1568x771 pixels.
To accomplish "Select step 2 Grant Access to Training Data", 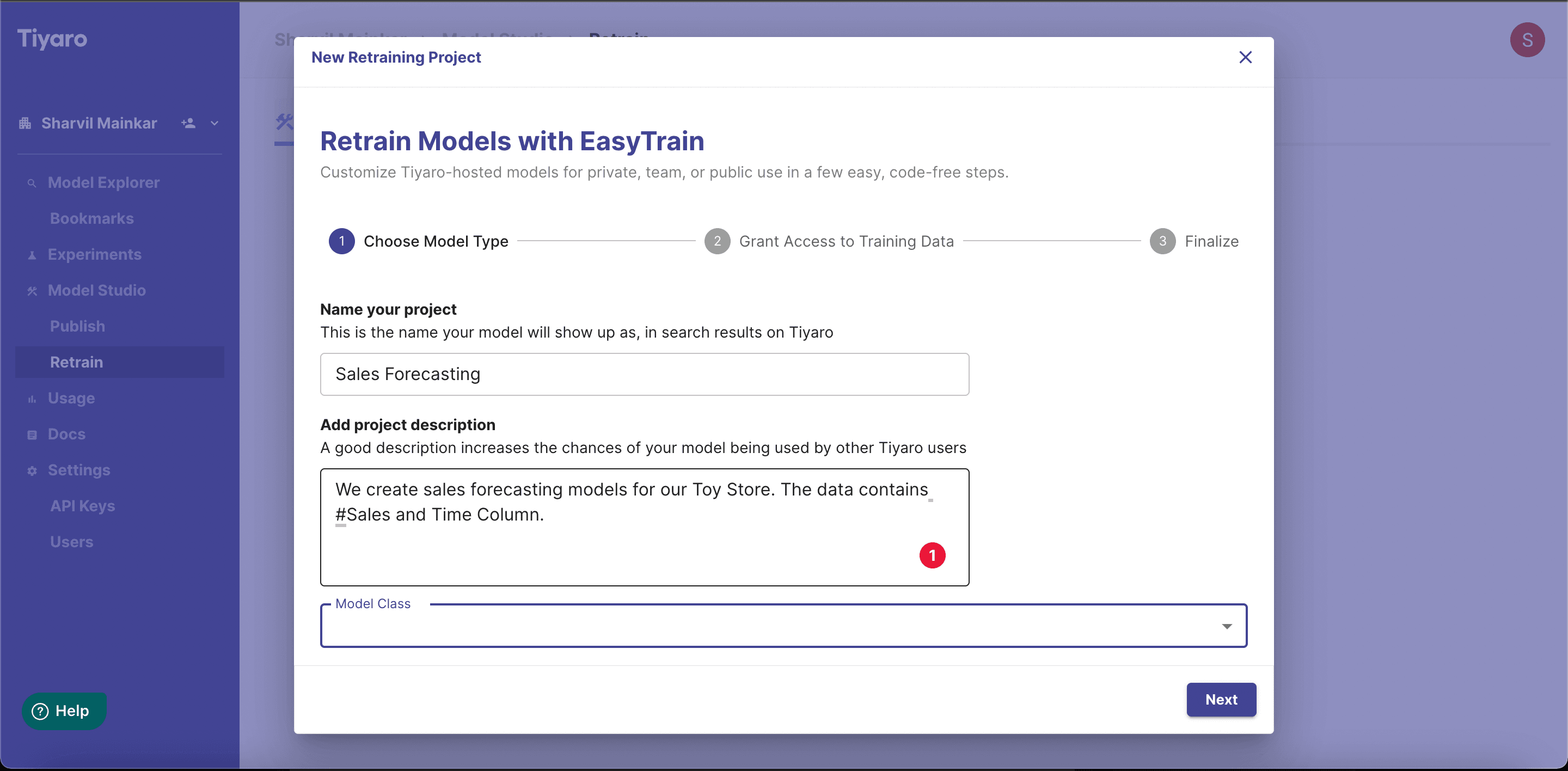I will point(829,242).
